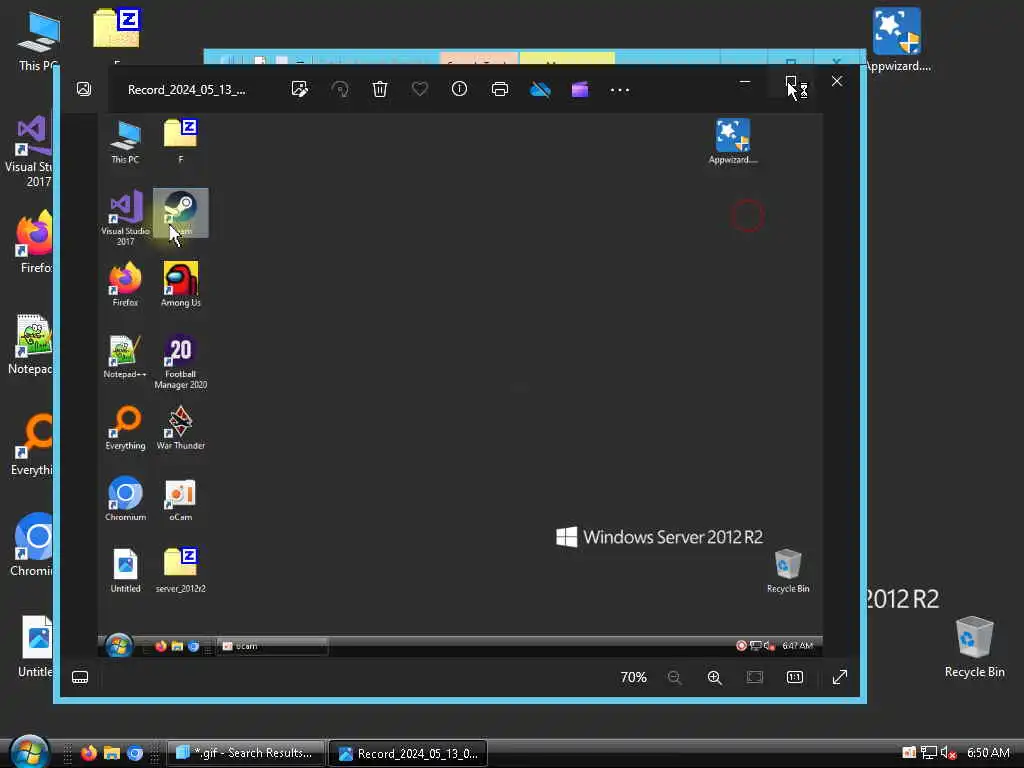Image resolution: width=1024 pixels, height=768 pixels.
Task: Open the network tray icon
Action: [929, 753]
